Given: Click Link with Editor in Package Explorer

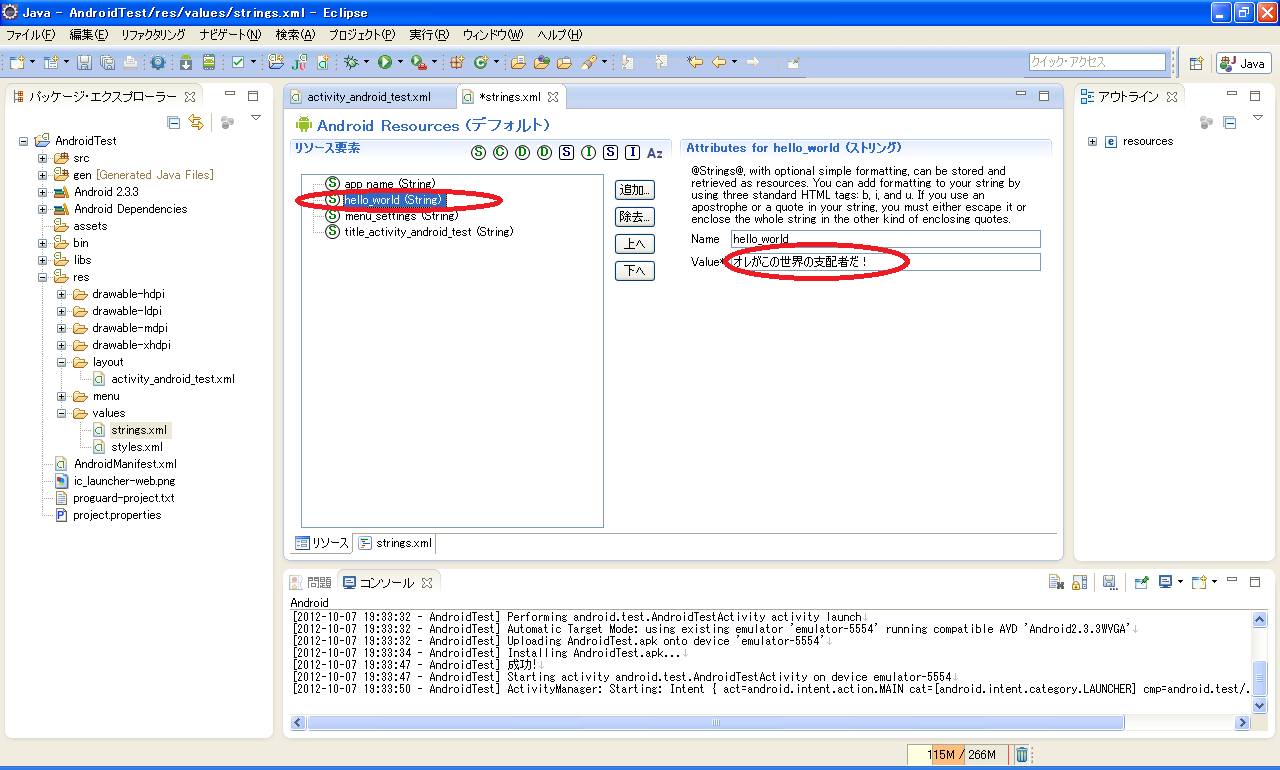Looking at the screenshot, I should point(196,122).
